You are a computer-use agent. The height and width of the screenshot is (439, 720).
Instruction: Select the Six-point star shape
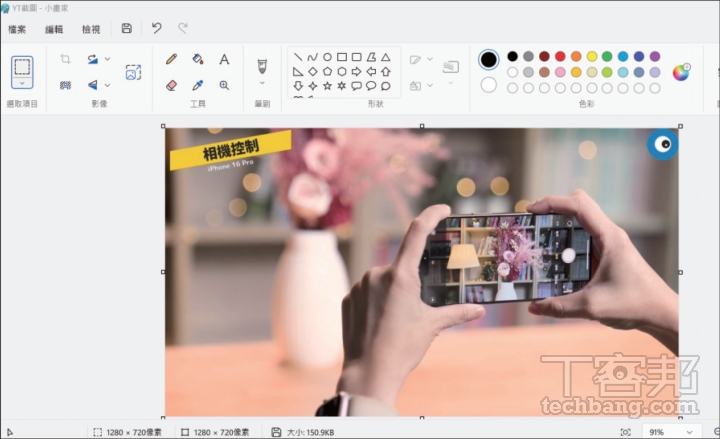click(342, 86)
